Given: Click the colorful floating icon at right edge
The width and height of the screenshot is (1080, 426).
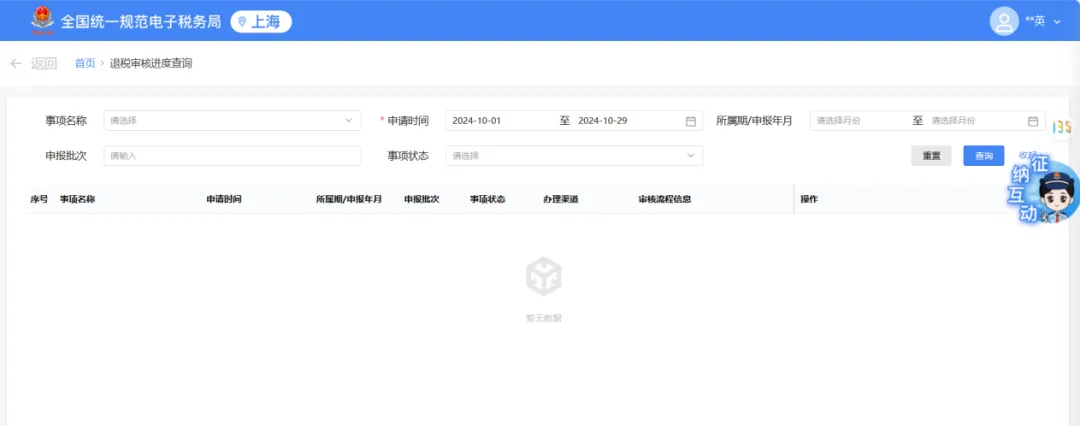Looking at the screenshot, I should (x=1063, y=128).
